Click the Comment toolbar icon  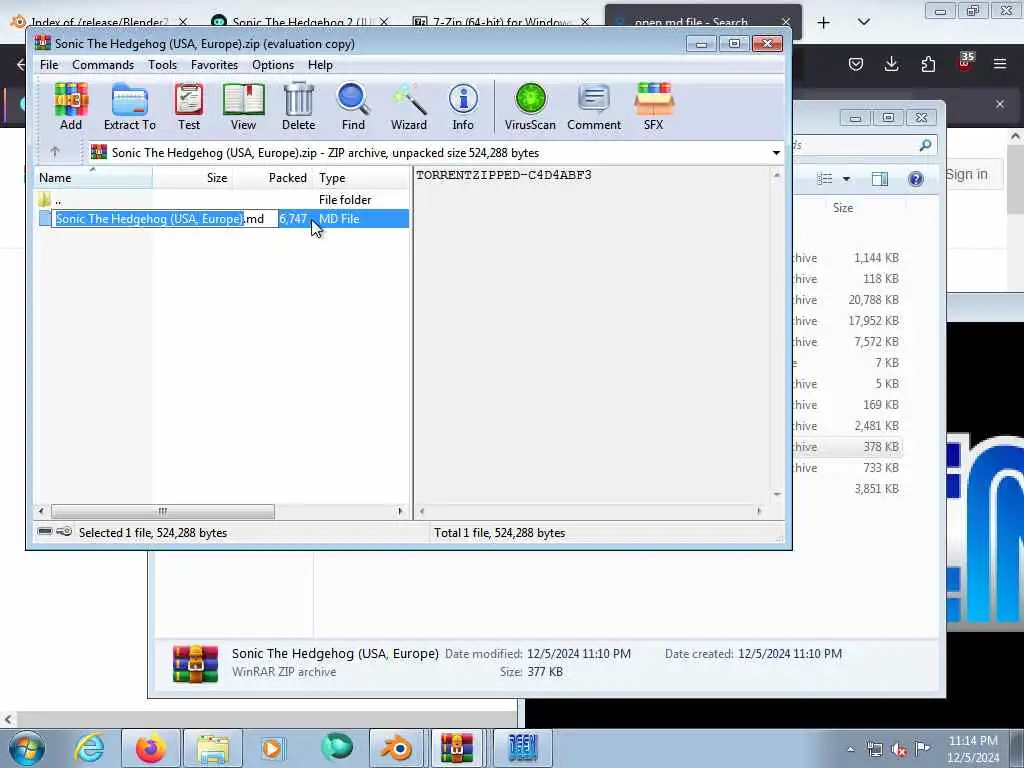point(594,107)
